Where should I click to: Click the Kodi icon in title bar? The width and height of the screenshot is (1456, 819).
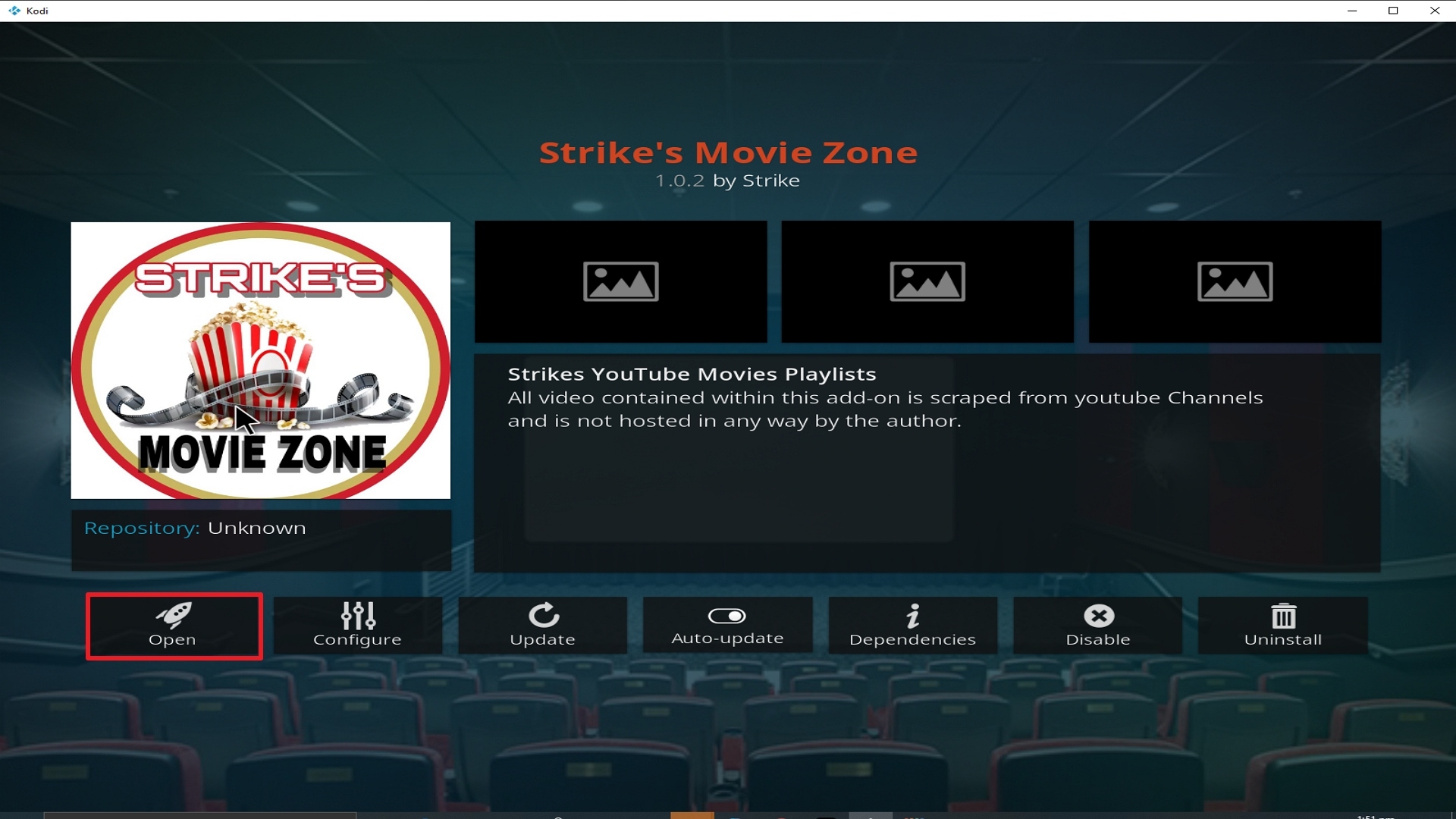[14, 11]
